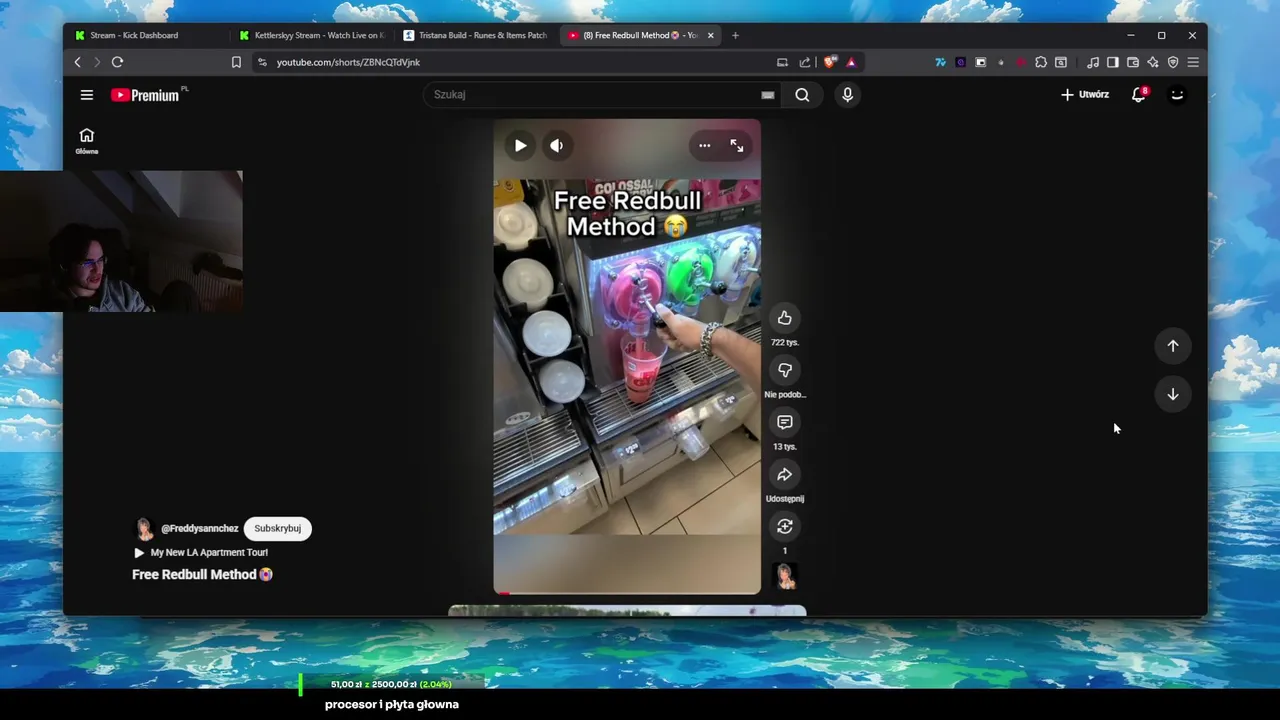The height and width of the screenshot is (720, 1280).
Task: Click the 13 tys. comment count
Action: (785, 446)
